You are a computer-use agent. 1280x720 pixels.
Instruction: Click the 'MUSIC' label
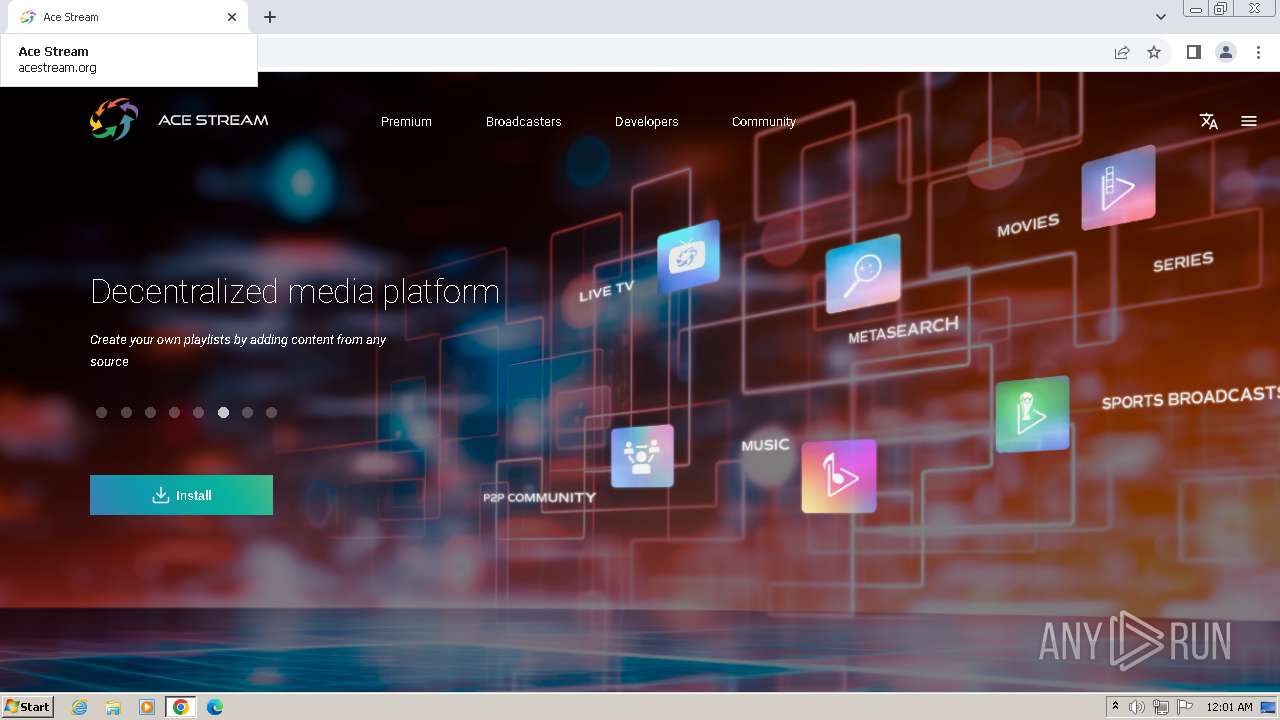click(x=766, y=445)
